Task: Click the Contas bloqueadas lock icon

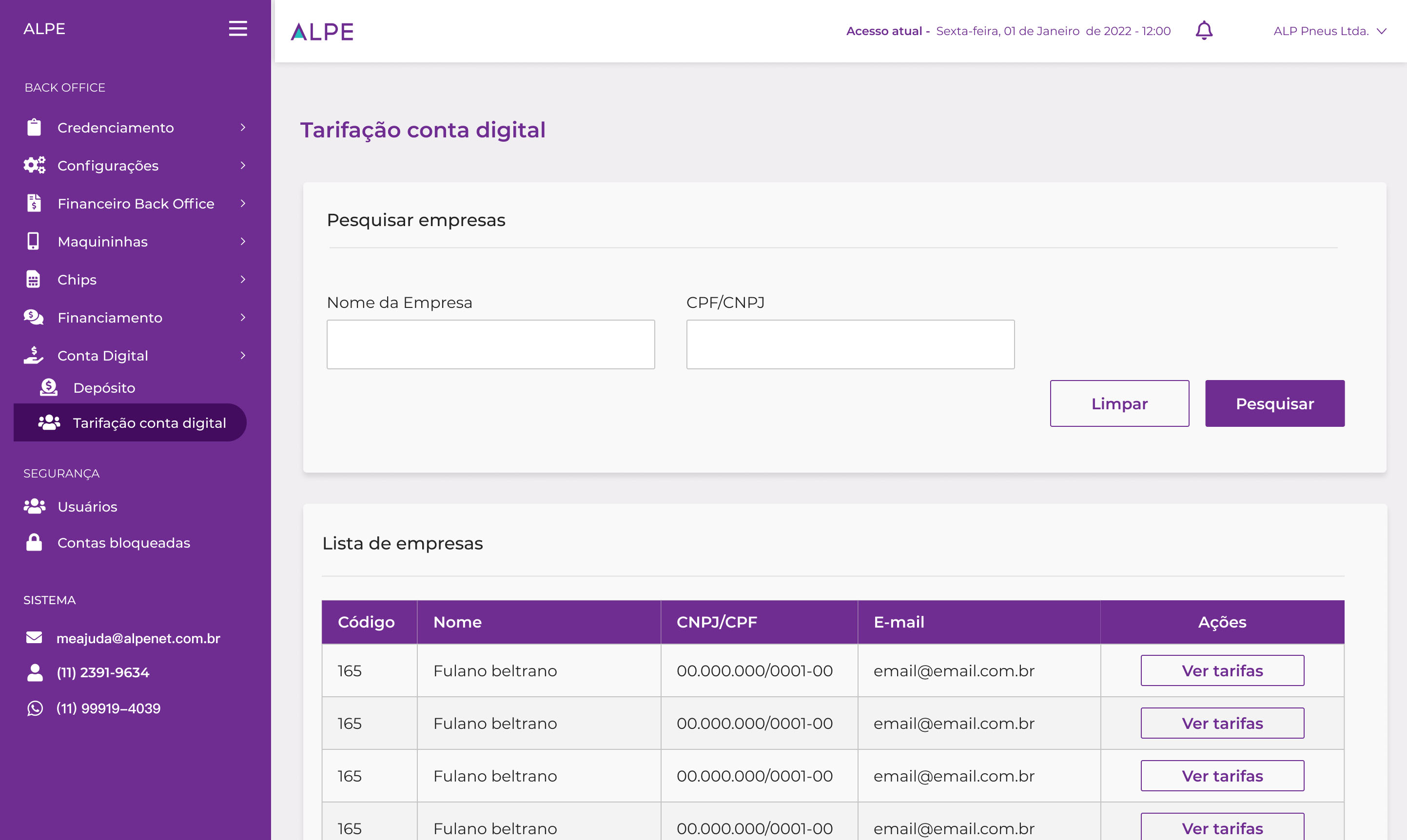Action: [x=34, y=542]
